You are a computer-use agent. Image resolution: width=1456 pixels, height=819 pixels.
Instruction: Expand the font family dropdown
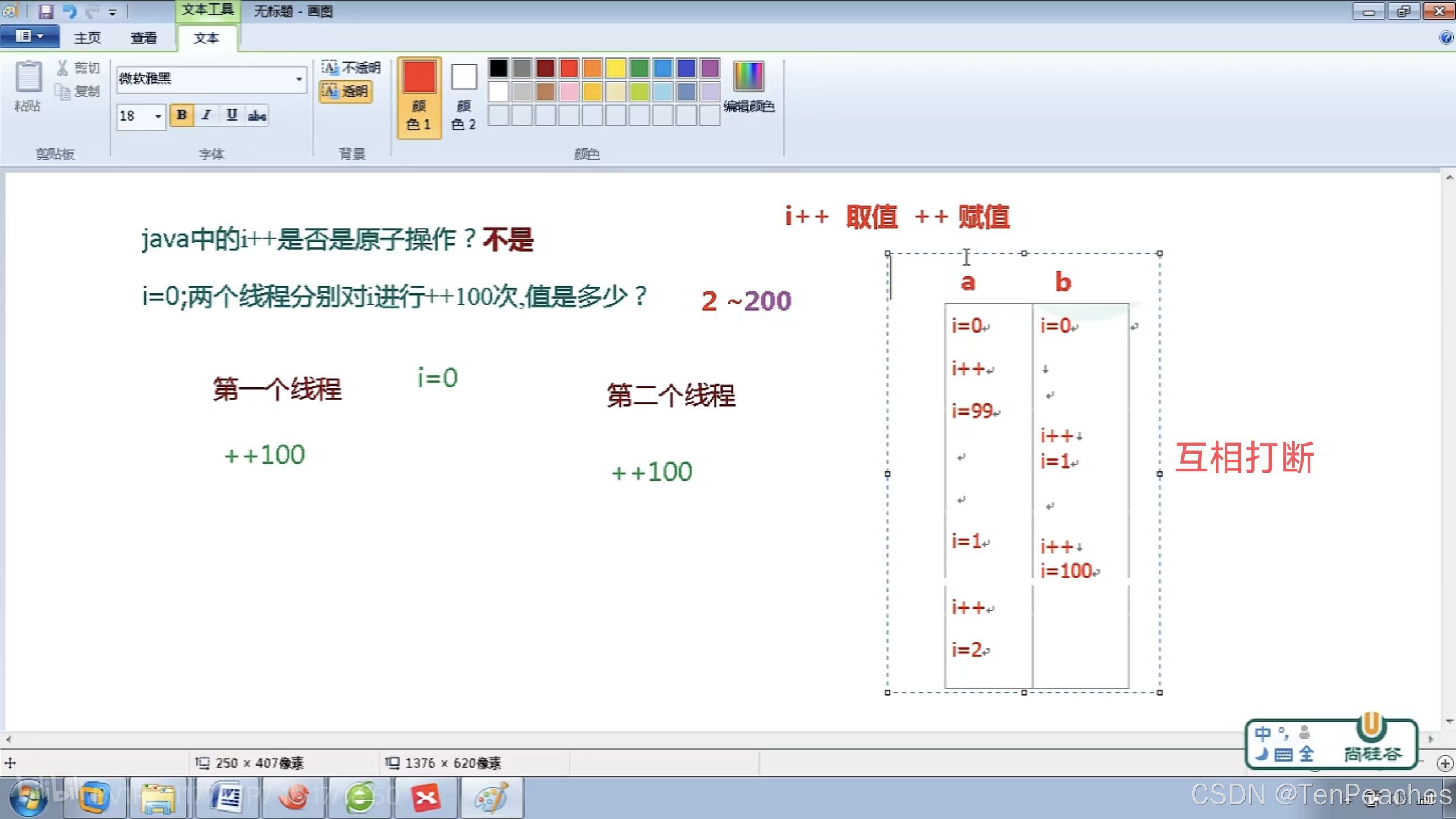coord(299,78)
